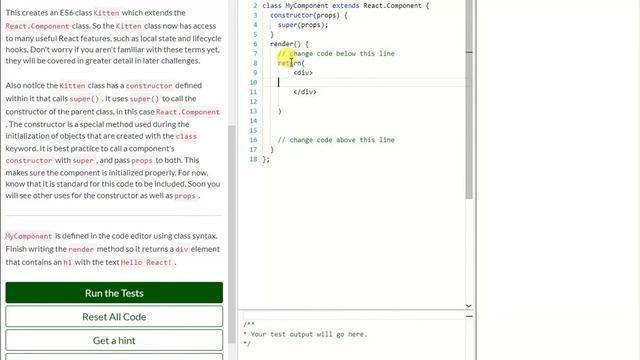Click 'change code above this line' comment
The width and height of the screenshot is (640, 360).
(336, 140)
